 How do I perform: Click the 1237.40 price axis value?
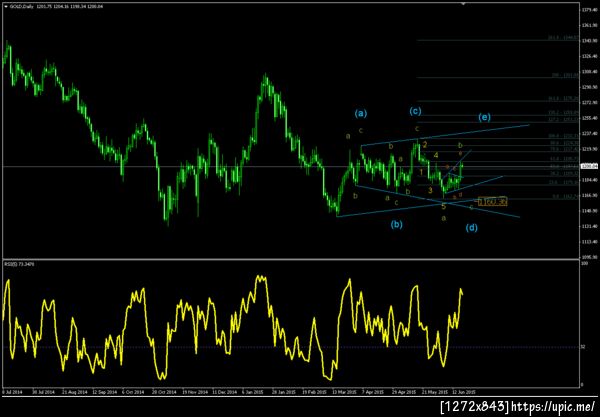589,133
